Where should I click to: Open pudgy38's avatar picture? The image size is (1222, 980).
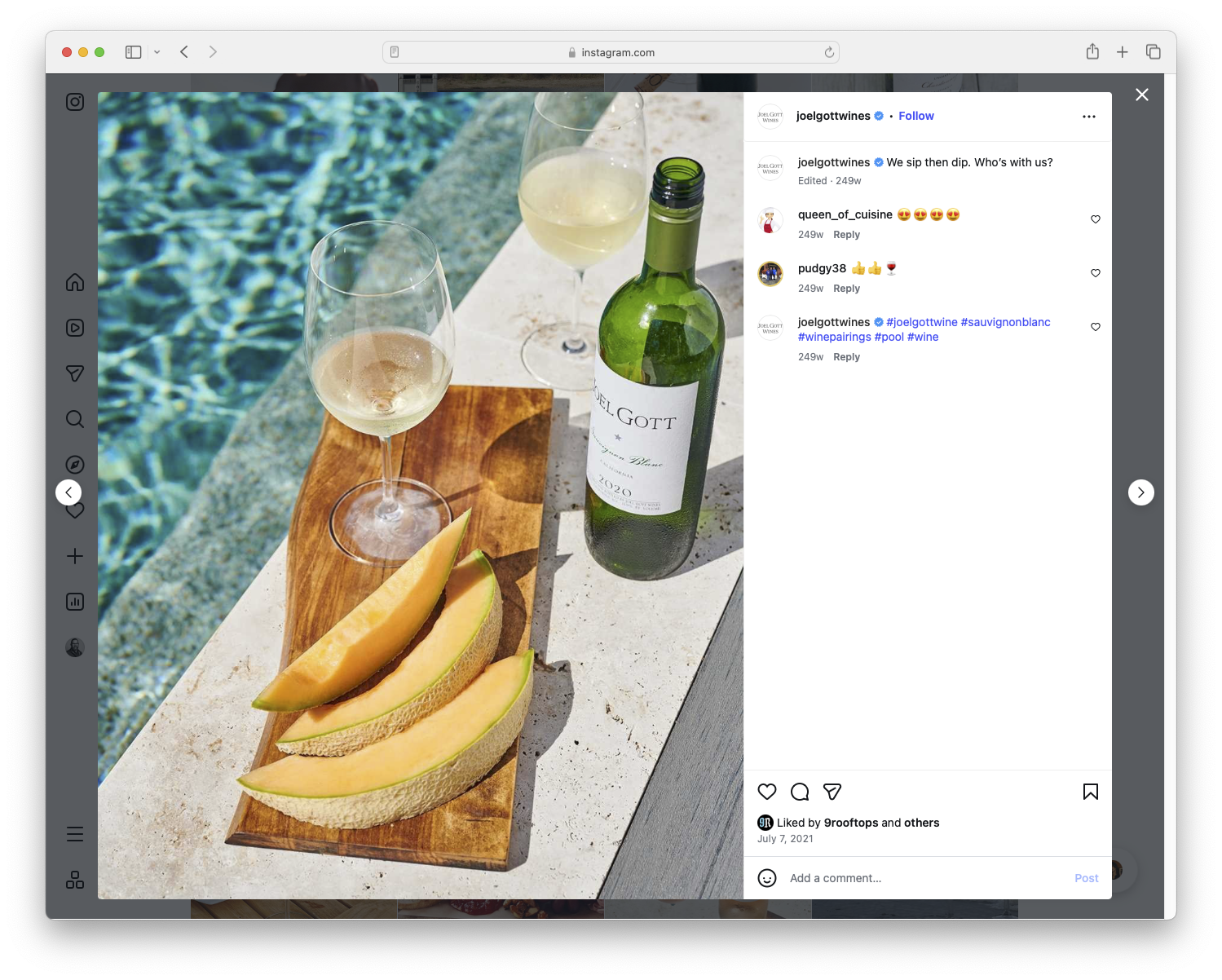tap(770, 274)
